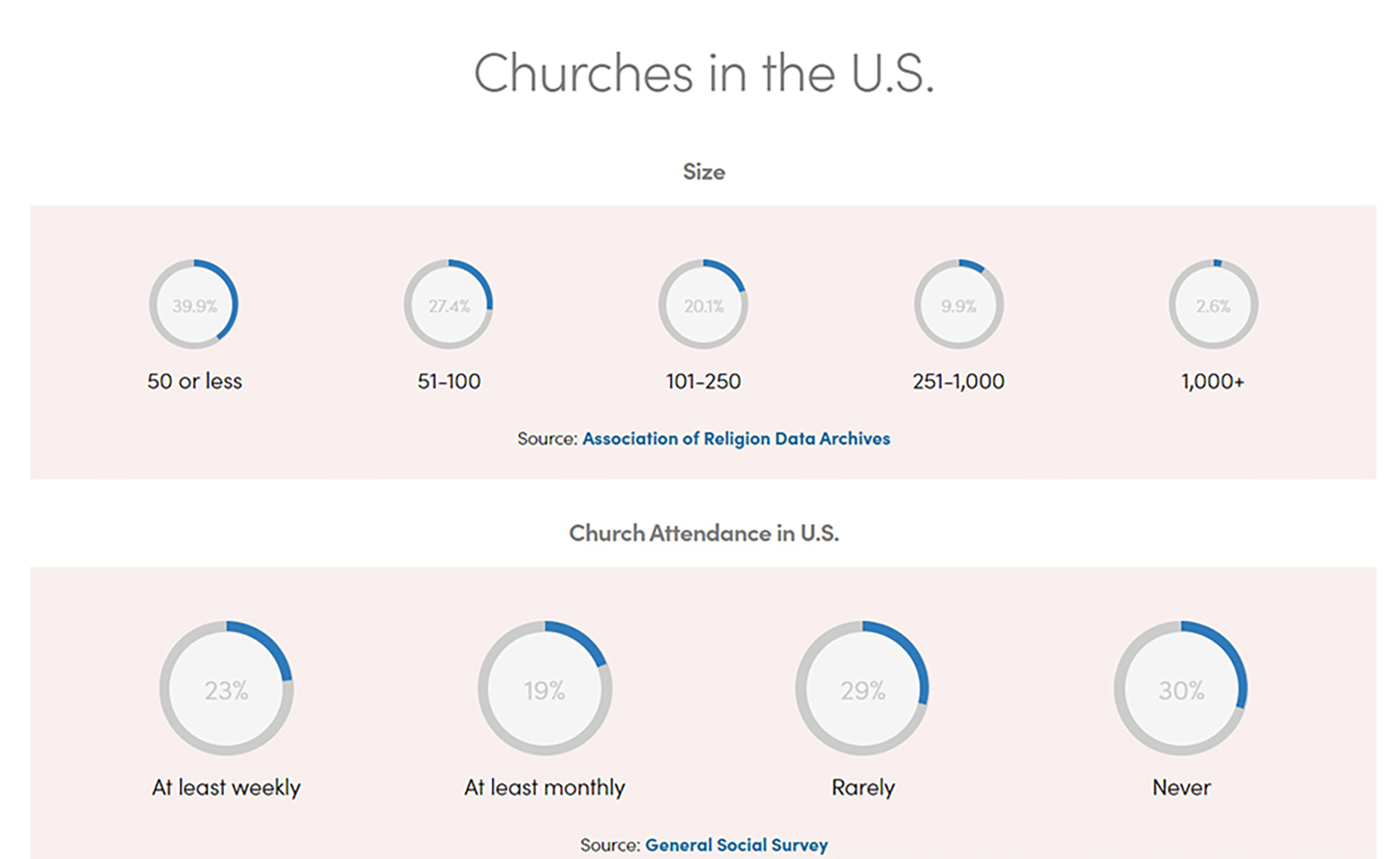This screenshot has height=859, width=1400.
Task: Click the "Churches in the U.S." title
Action: pyautogui.click(x=704, y=73)
